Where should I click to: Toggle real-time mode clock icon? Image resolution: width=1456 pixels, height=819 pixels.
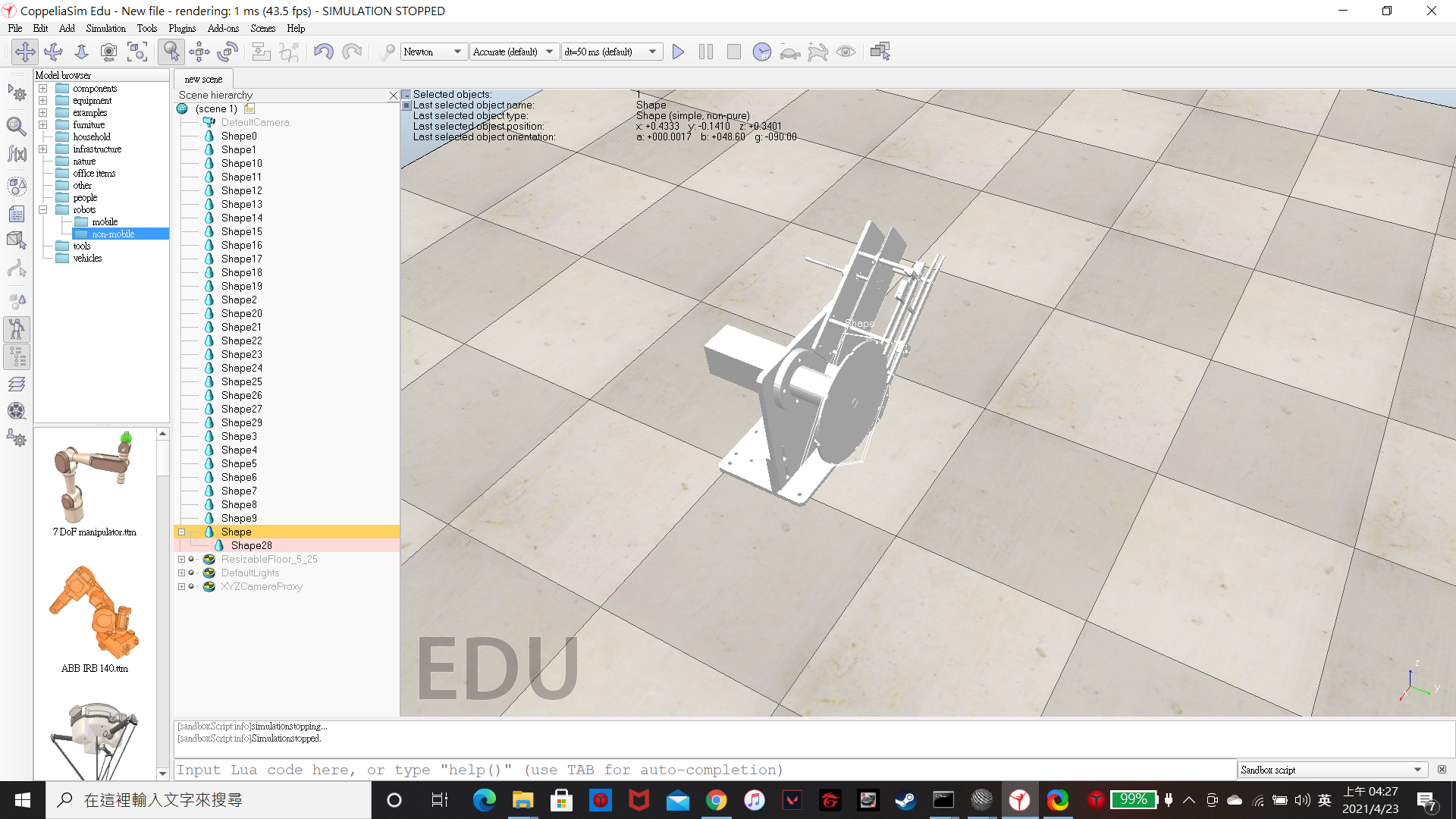point(762,52)
